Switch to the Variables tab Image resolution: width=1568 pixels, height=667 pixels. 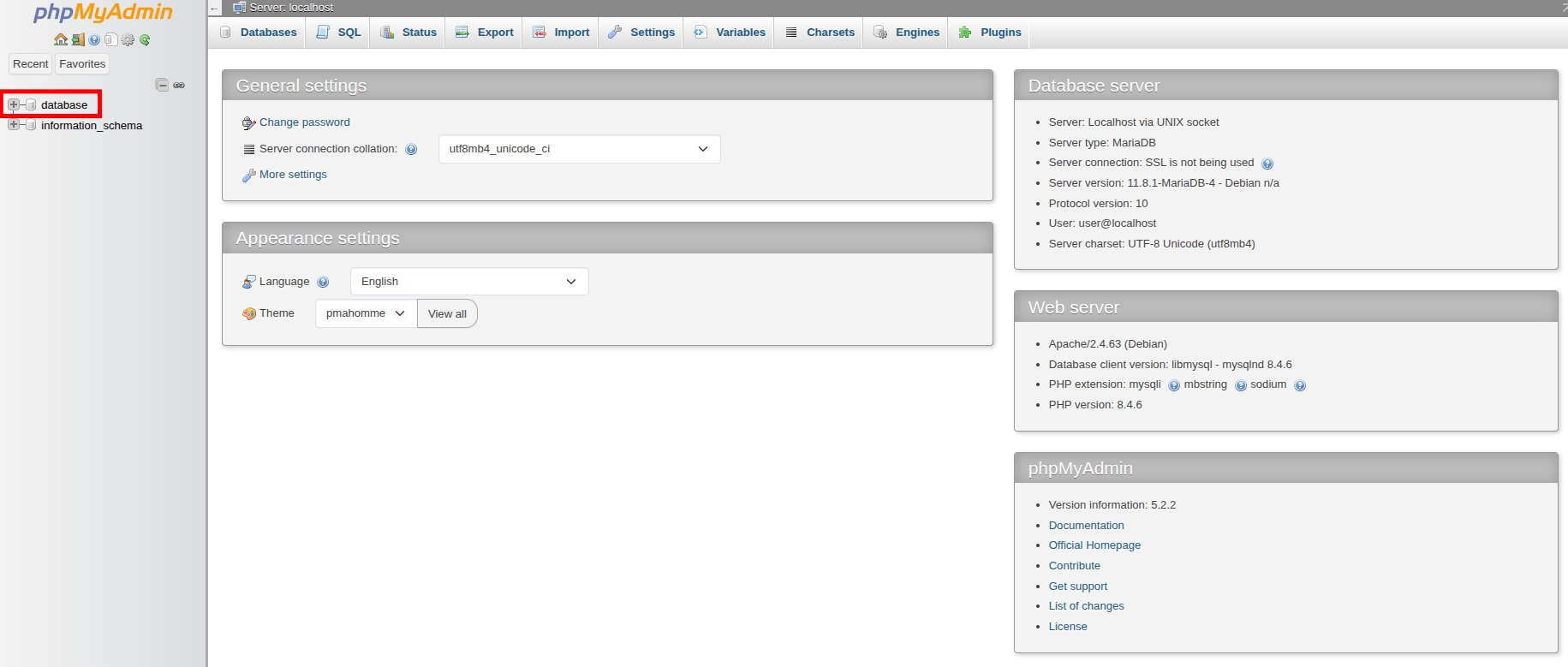click(730, 33)
